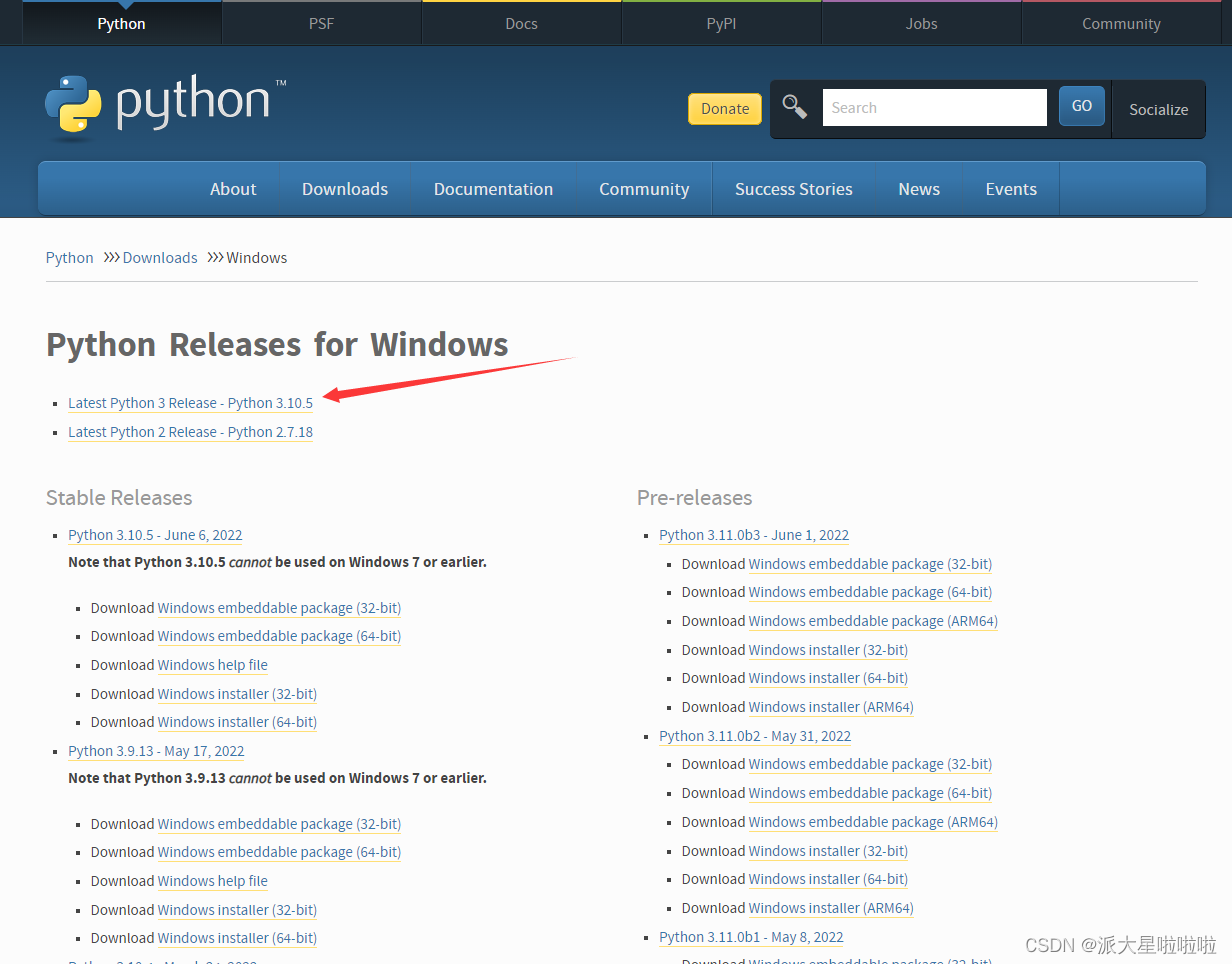The width and height of the screenshot is (1232, 964).
Task: Click the Downloads breadcrumb link
Action: tap(160, 258)
